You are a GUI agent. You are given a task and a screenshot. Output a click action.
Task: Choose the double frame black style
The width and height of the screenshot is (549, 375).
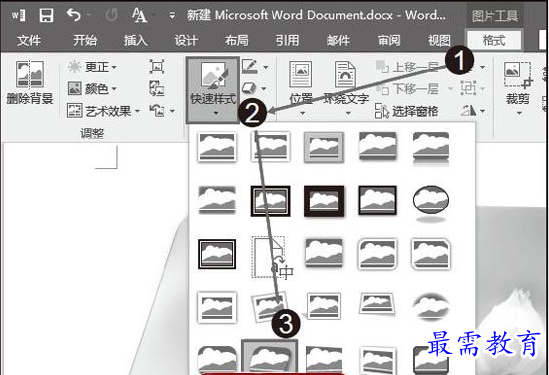point(270,201)
